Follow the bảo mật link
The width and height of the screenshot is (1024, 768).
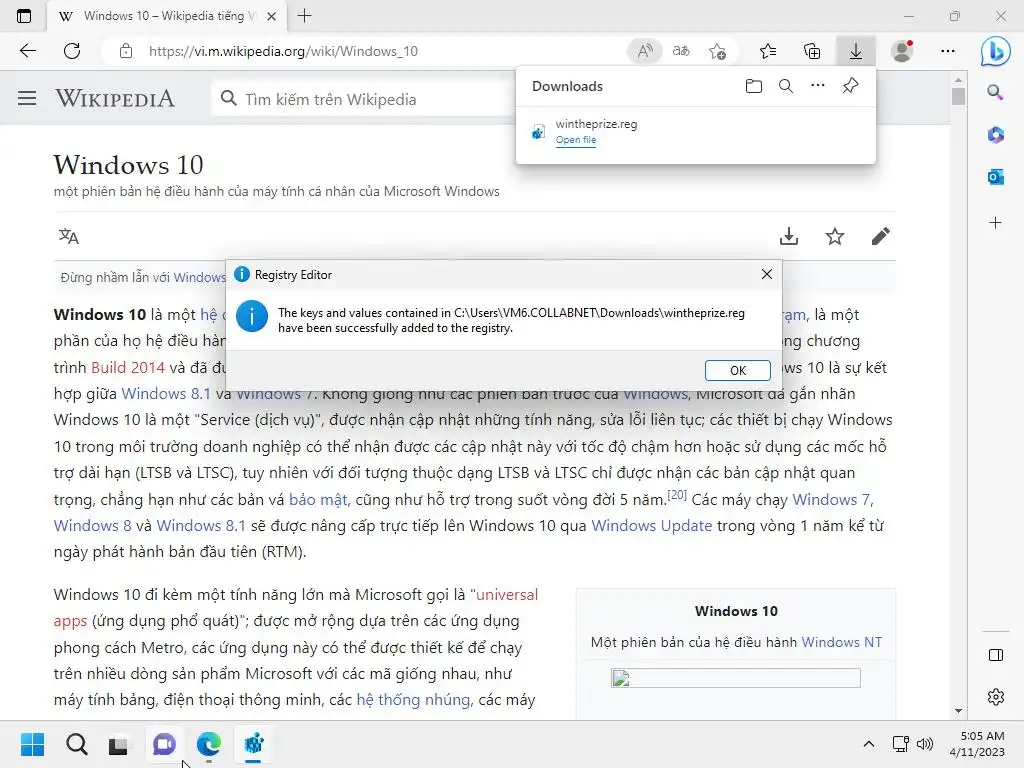(318, 500)
